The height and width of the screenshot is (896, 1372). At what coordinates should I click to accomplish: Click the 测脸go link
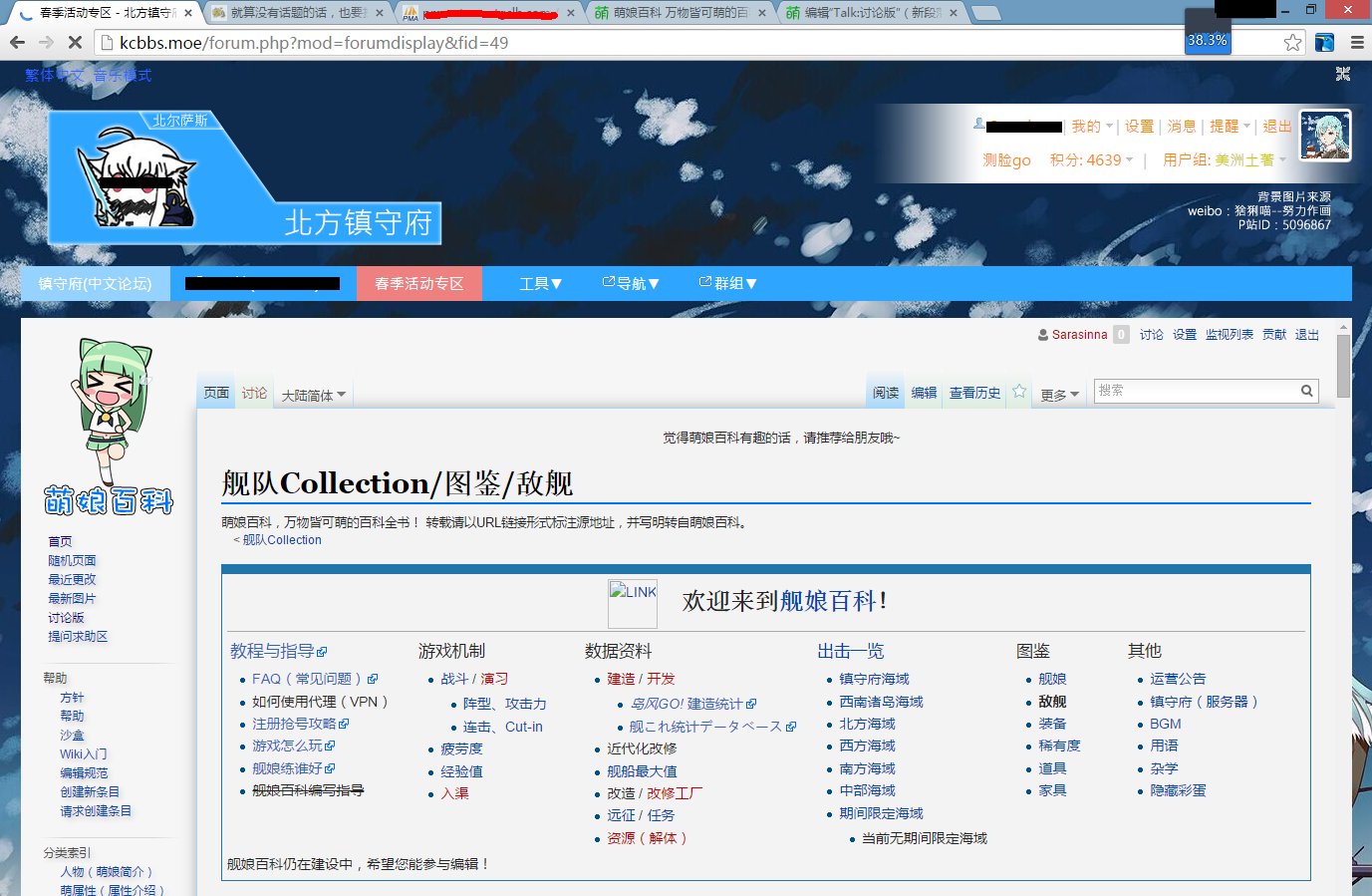(x=1006, y=159)
